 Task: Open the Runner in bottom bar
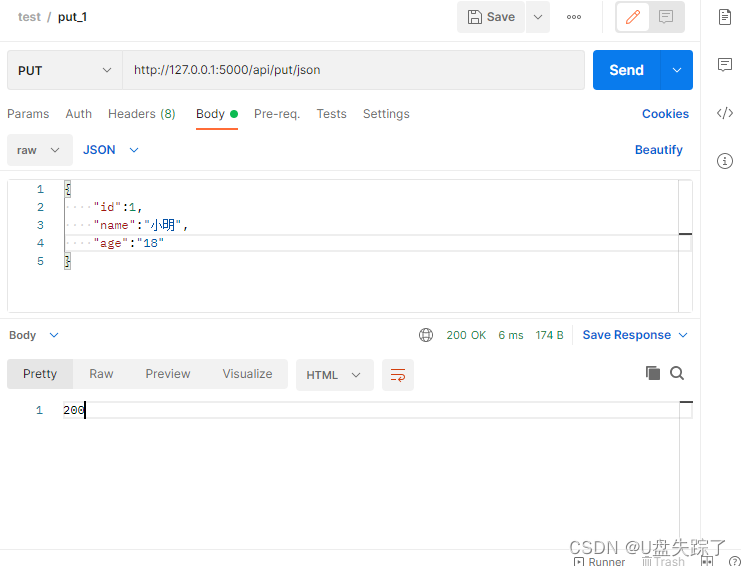coord(599,561)
